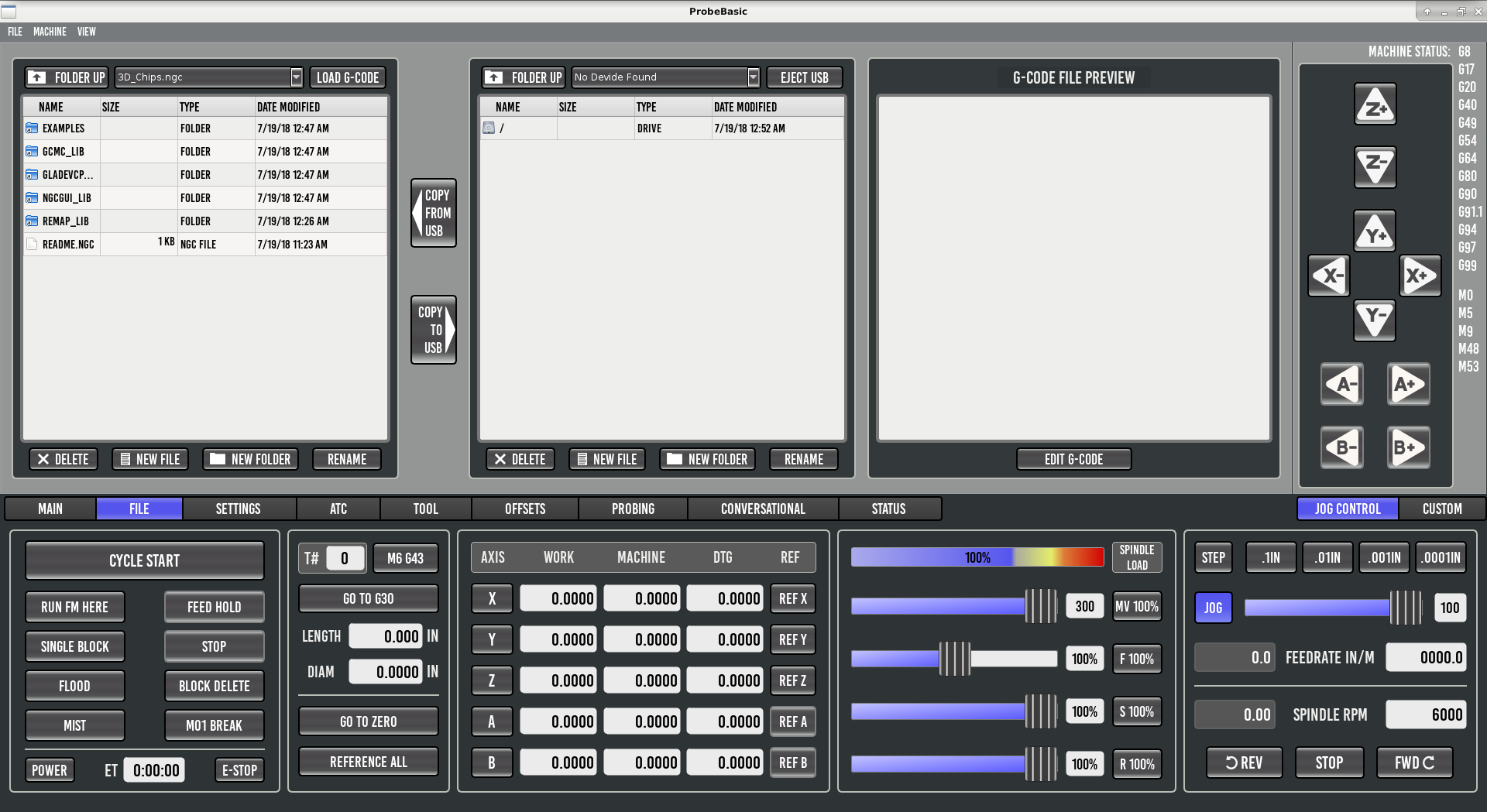Jog Y axis positive with Y+ arrow
This screenshot has height=812, width=1487.
point(1375,231)
